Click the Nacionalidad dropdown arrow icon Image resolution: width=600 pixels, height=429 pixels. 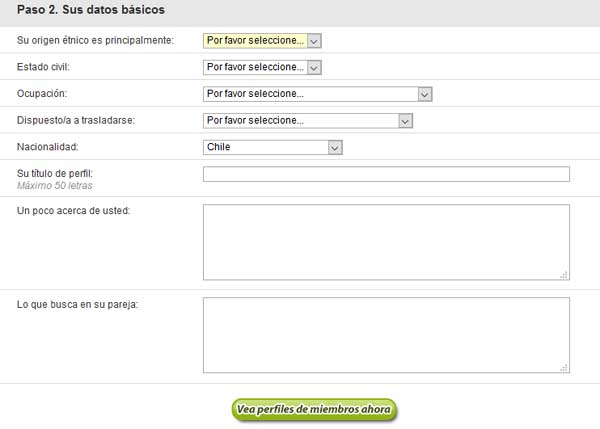335,148
